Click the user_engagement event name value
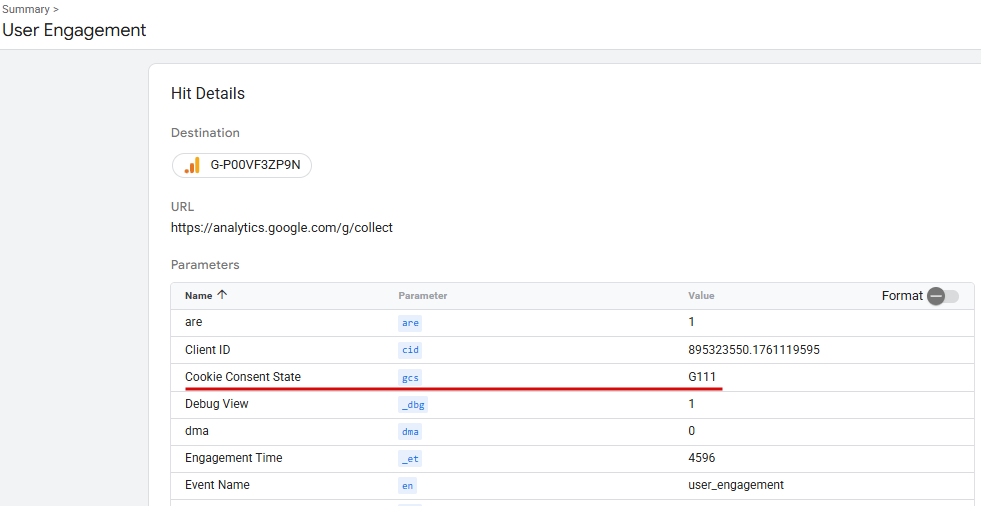The height and width of the screenshot is (506, 981). [729, 485]
